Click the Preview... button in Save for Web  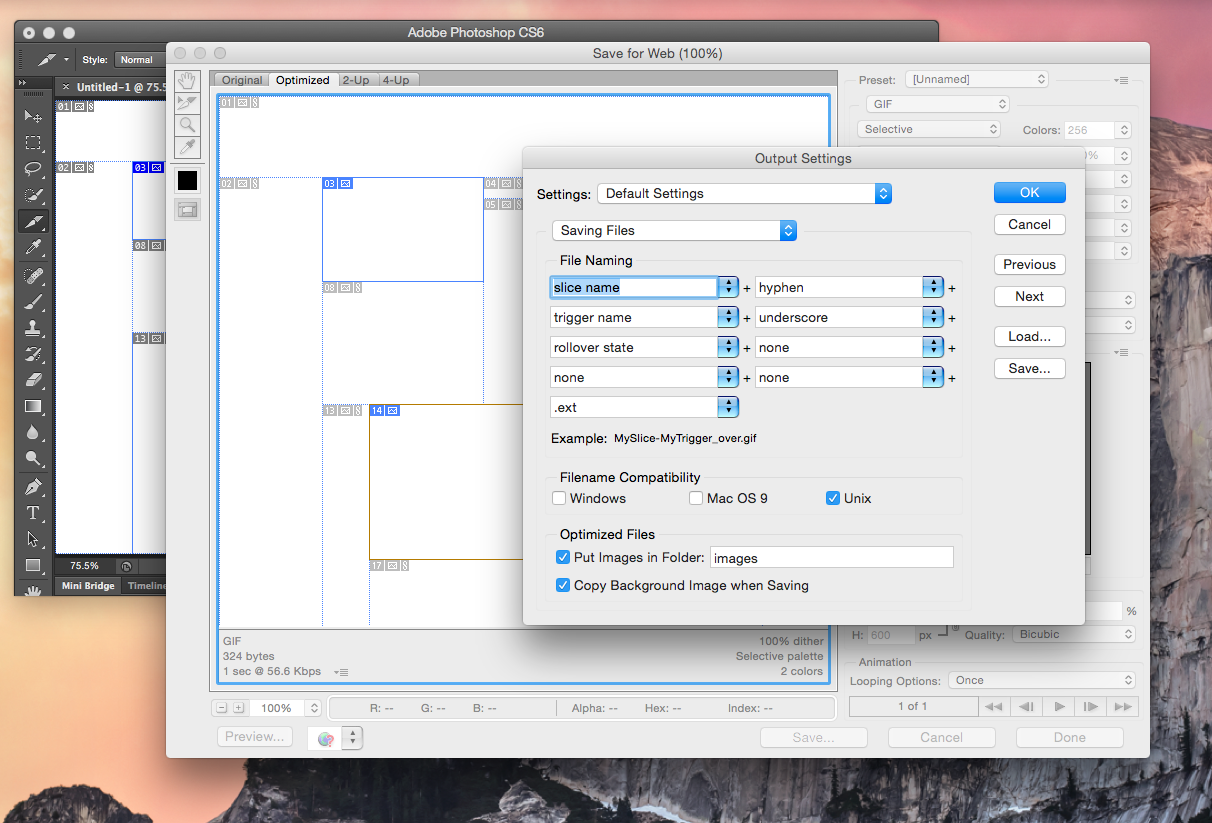tap(255, 737)
